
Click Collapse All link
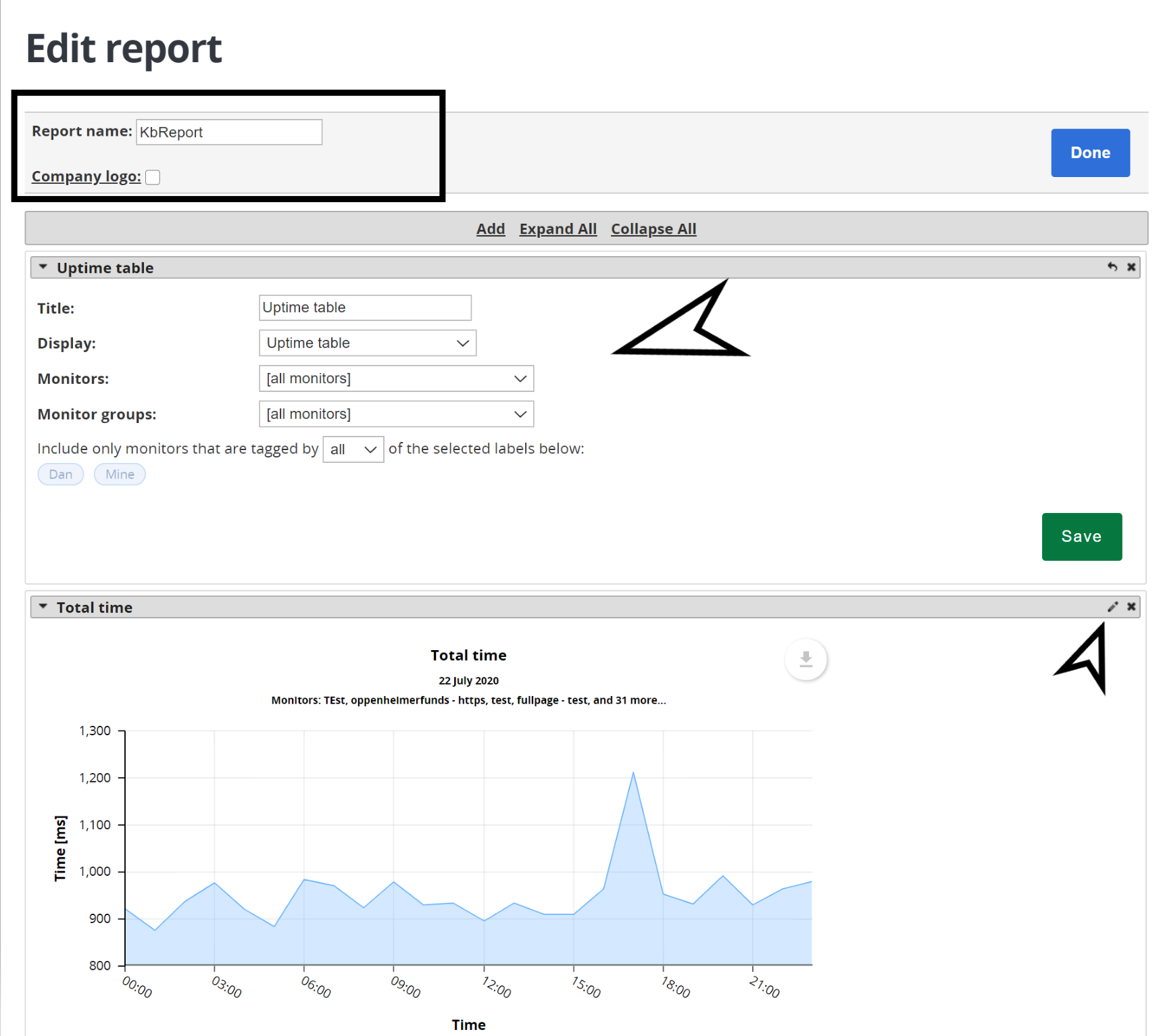pyautogui.click(x=653, y=229)
